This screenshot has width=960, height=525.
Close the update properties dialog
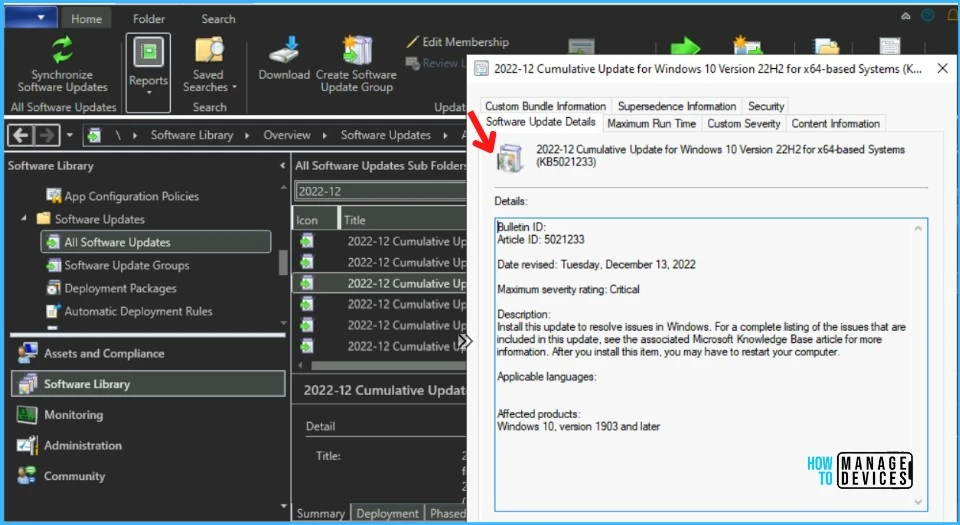click(x=943, y=69)
